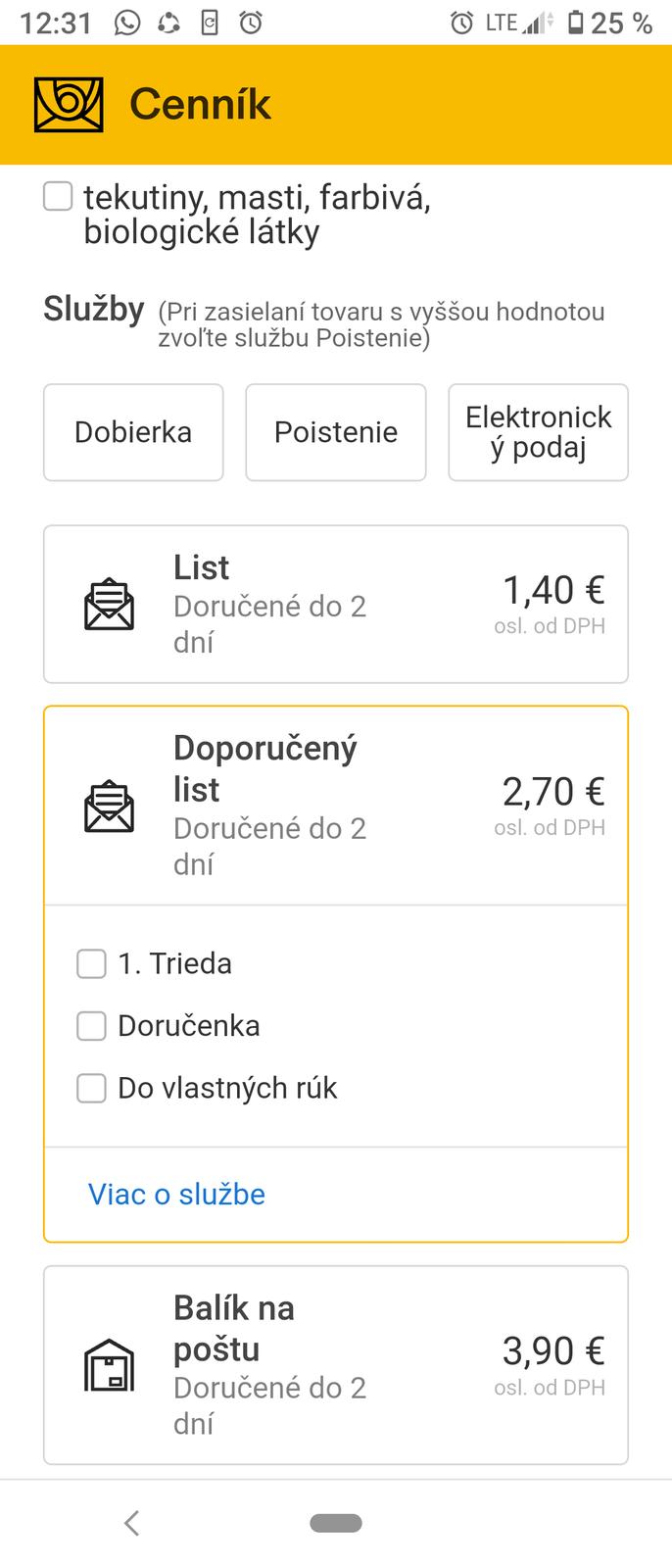Tap the WhatsApp status bar icon
The width and height of the screenshot is (672, 1568).
pos(127,23)
